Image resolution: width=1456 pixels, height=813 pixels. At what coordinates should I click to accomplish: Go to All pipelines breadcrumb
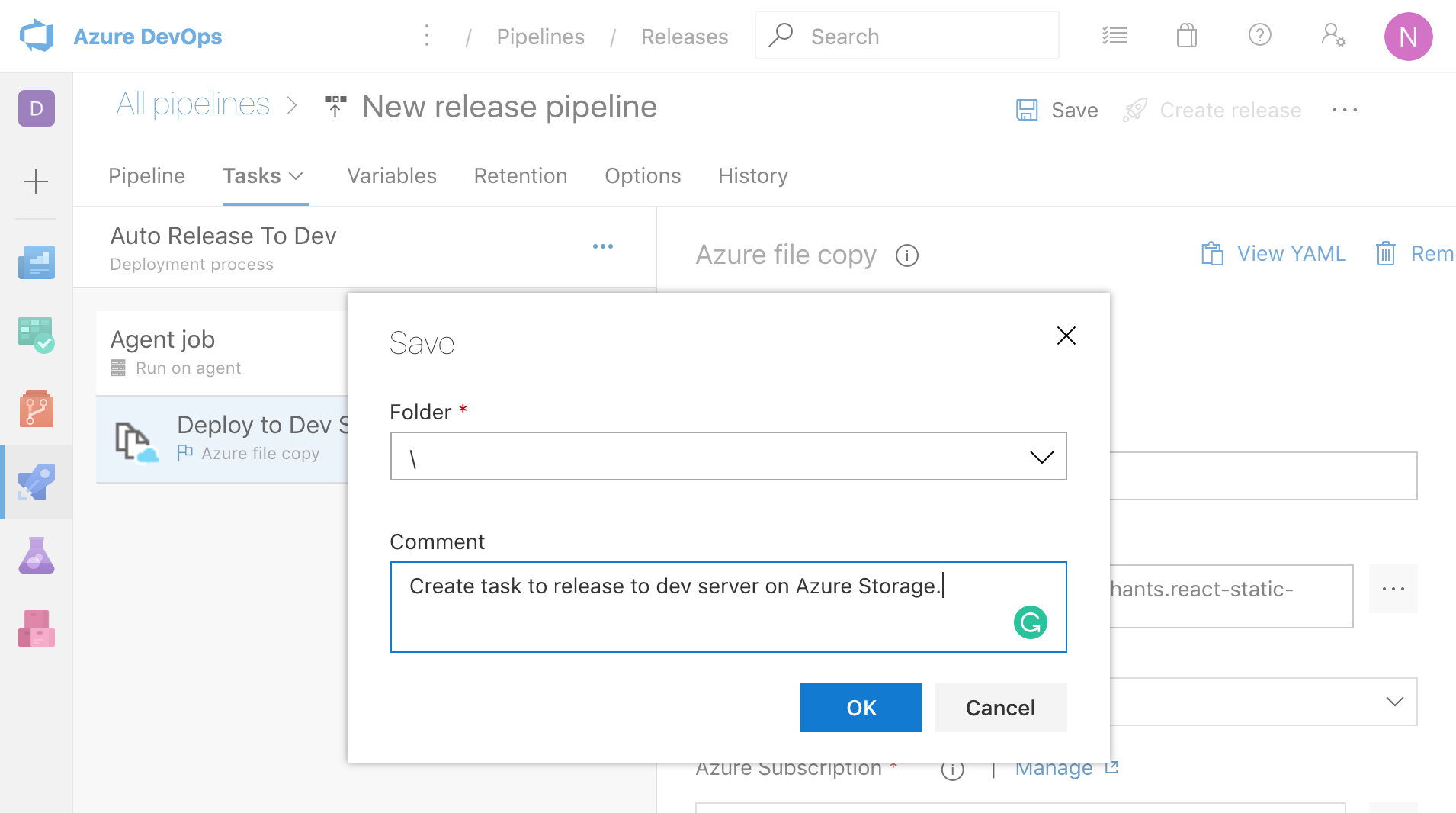click(193, 104)
